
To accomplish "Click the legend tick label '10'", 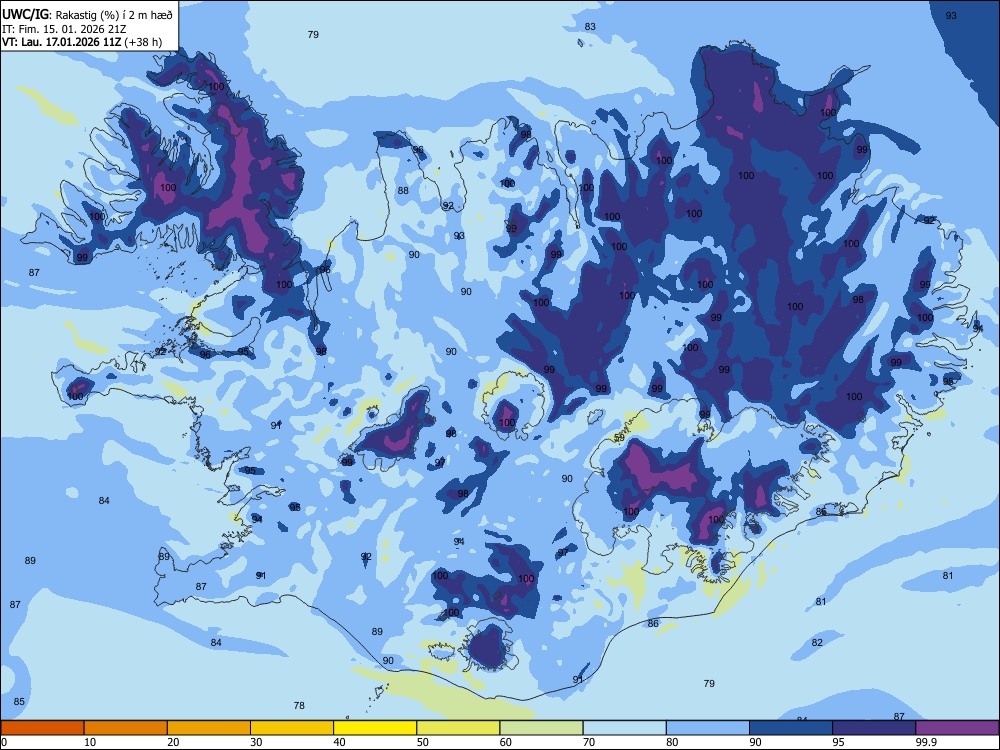I will point(90,742).
